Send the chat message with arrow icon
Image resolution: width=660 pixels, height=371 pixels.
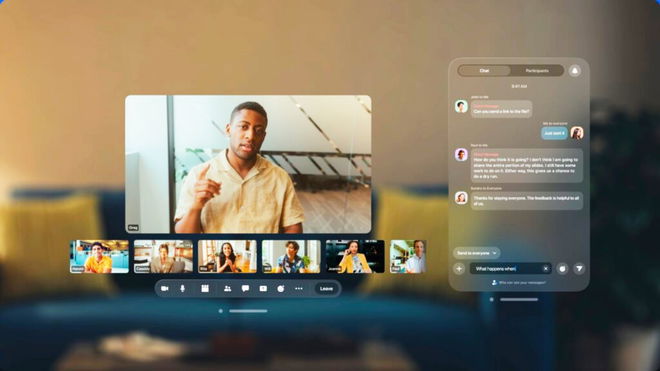coord(579,269)
